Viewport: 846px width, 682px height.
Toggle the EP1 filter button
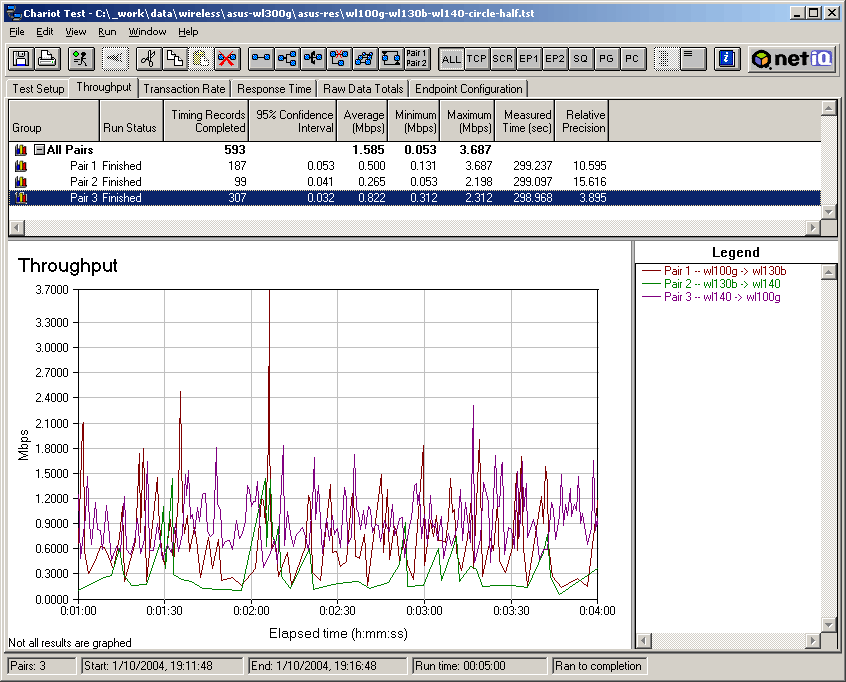click(529, 59)
